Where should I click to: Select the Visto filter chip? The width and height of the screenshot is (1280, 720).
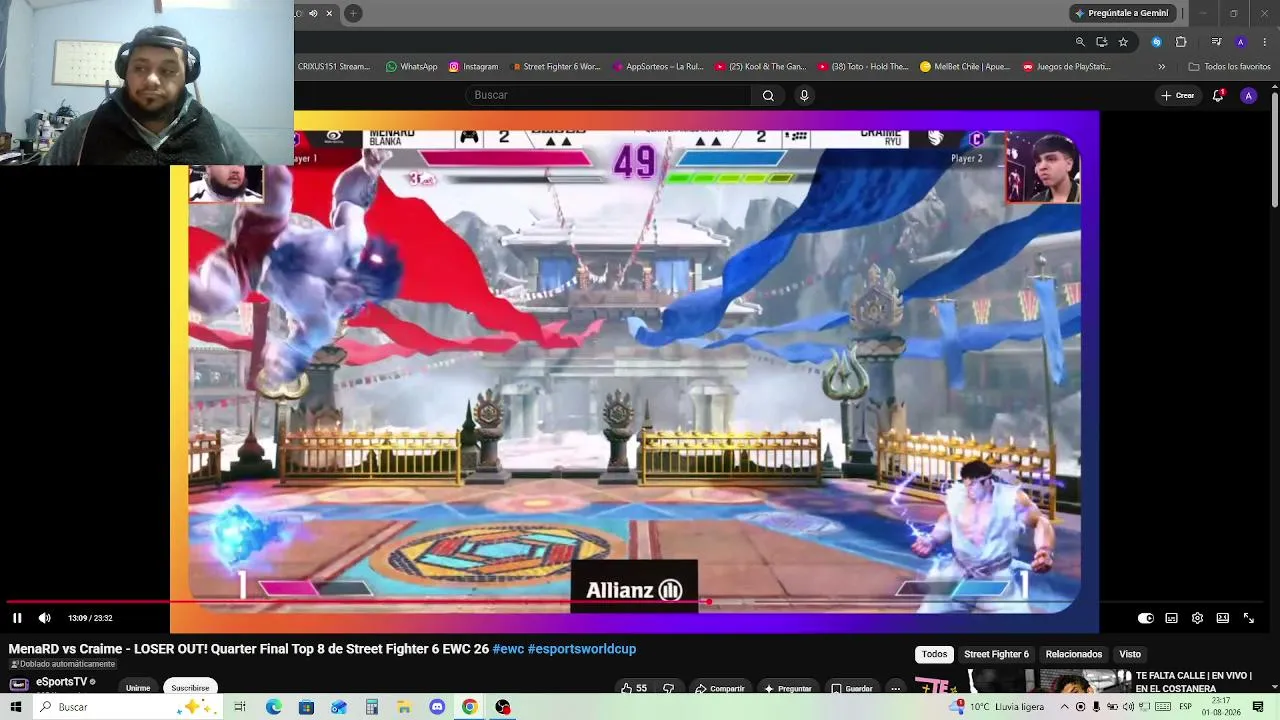click(1130, 654)
